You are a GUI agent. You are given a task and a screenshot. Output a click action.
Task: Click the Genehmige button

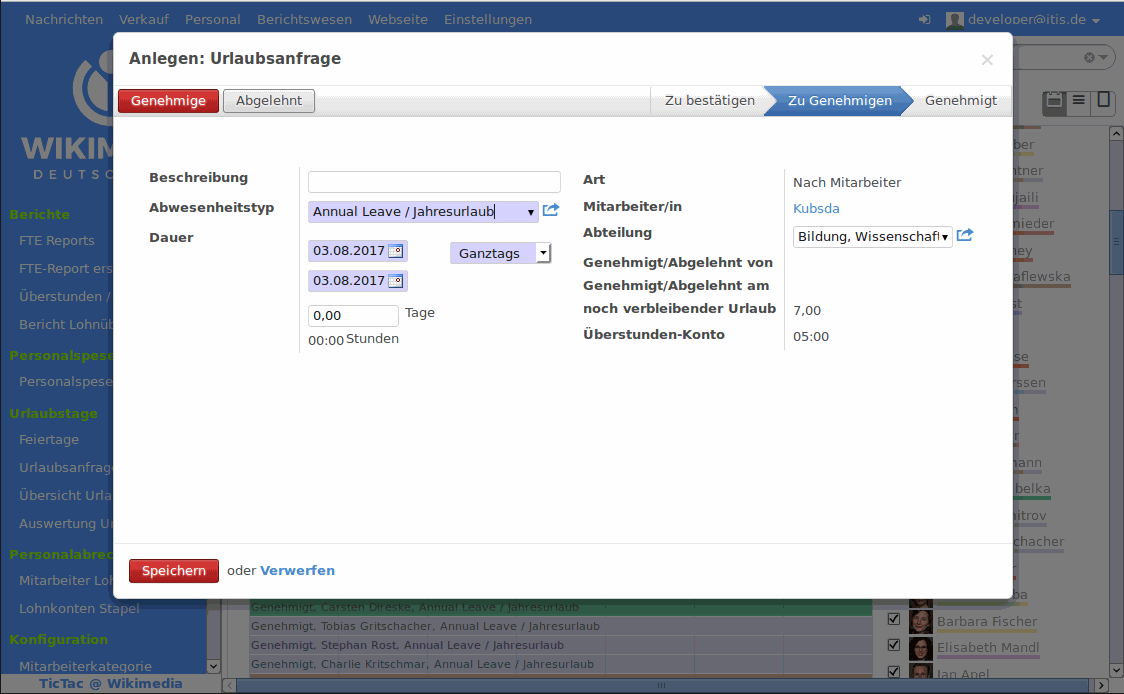point(168,101)
